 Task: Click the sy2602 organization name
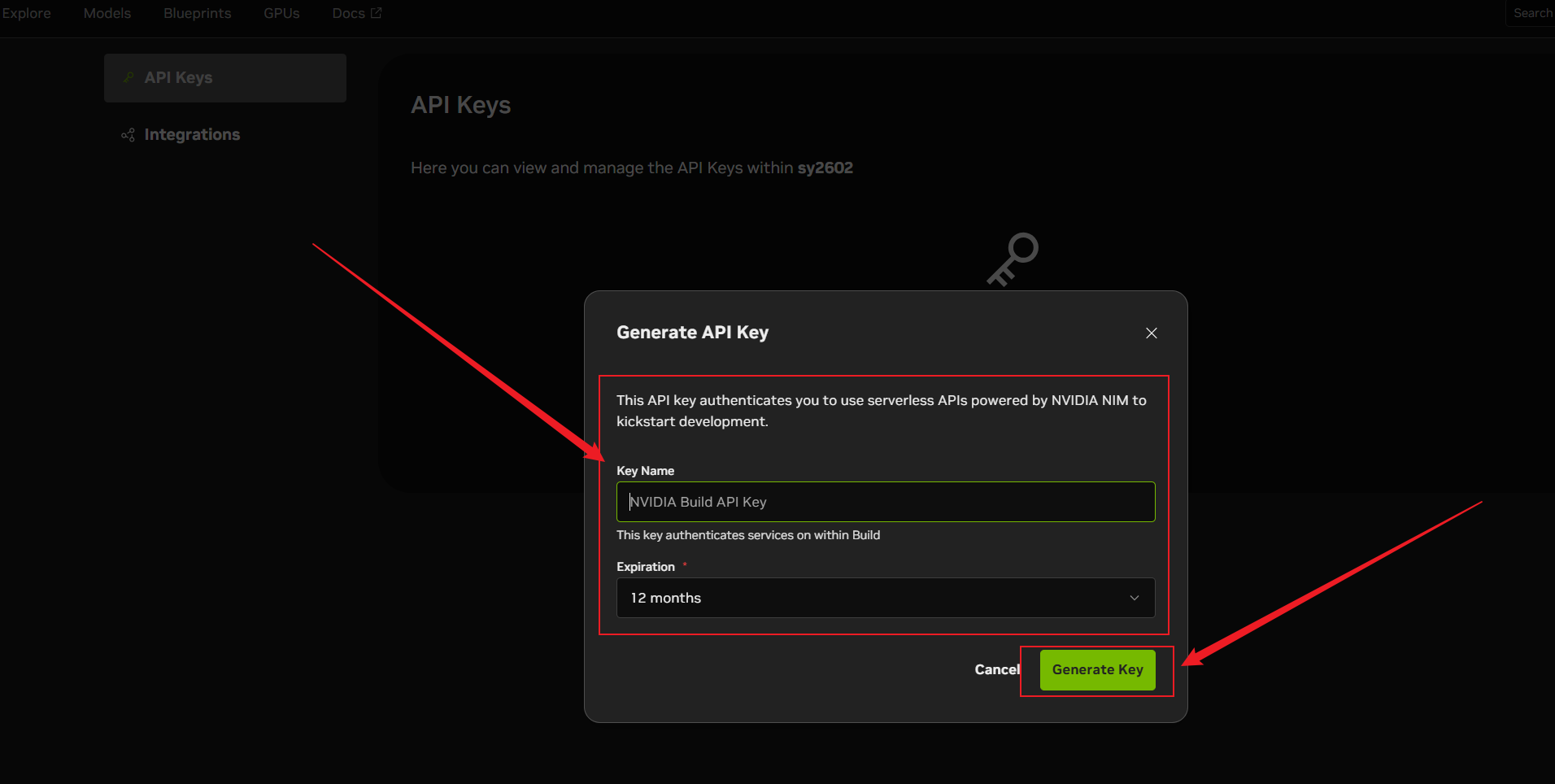825,168
